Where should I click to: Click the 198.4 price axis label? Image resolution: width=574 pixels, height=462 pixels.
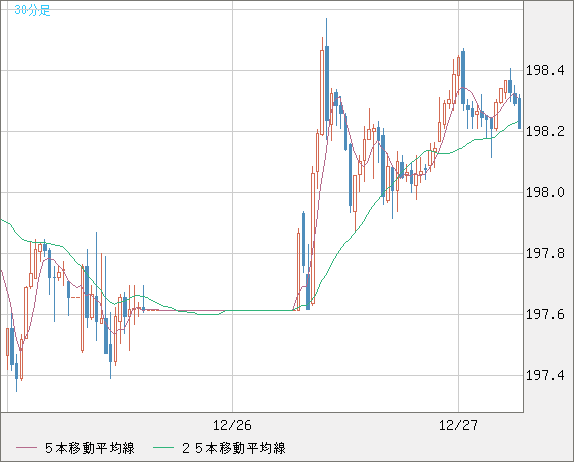(x=545, y=70)
